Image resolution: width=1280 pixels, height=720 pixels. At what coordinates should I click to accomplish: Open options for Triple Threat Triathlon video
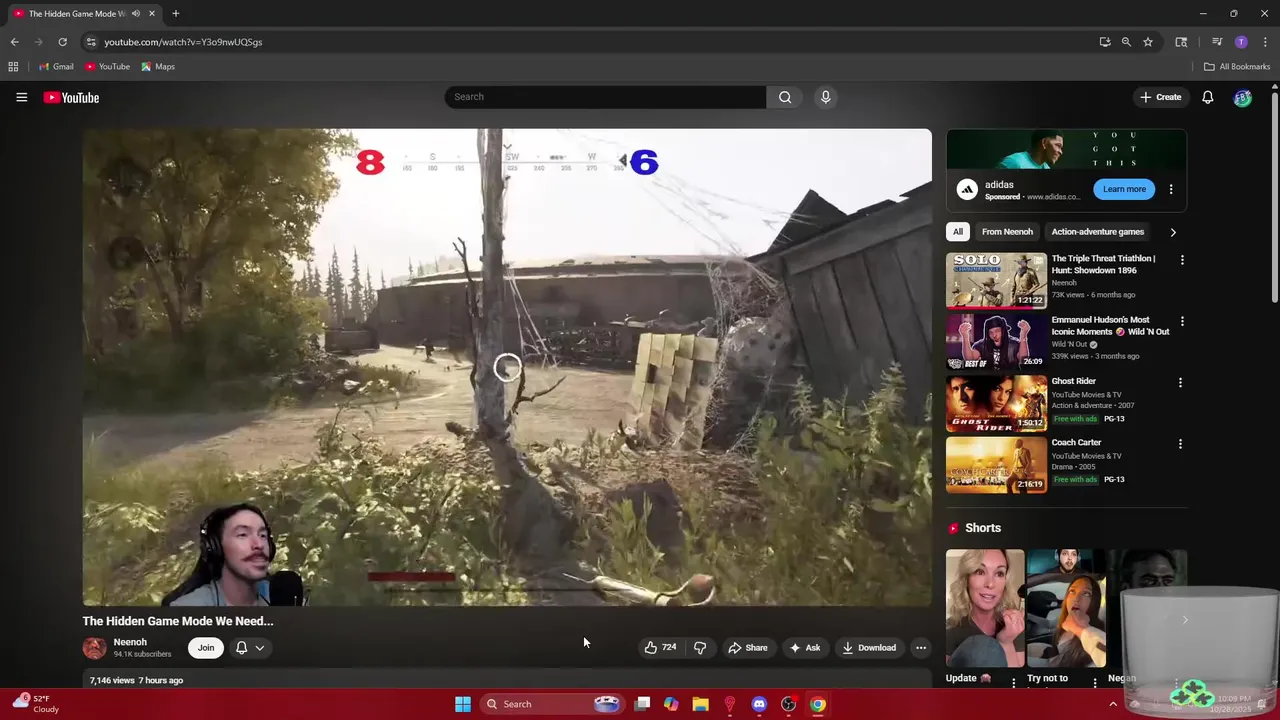click(x=1182, y=260)
